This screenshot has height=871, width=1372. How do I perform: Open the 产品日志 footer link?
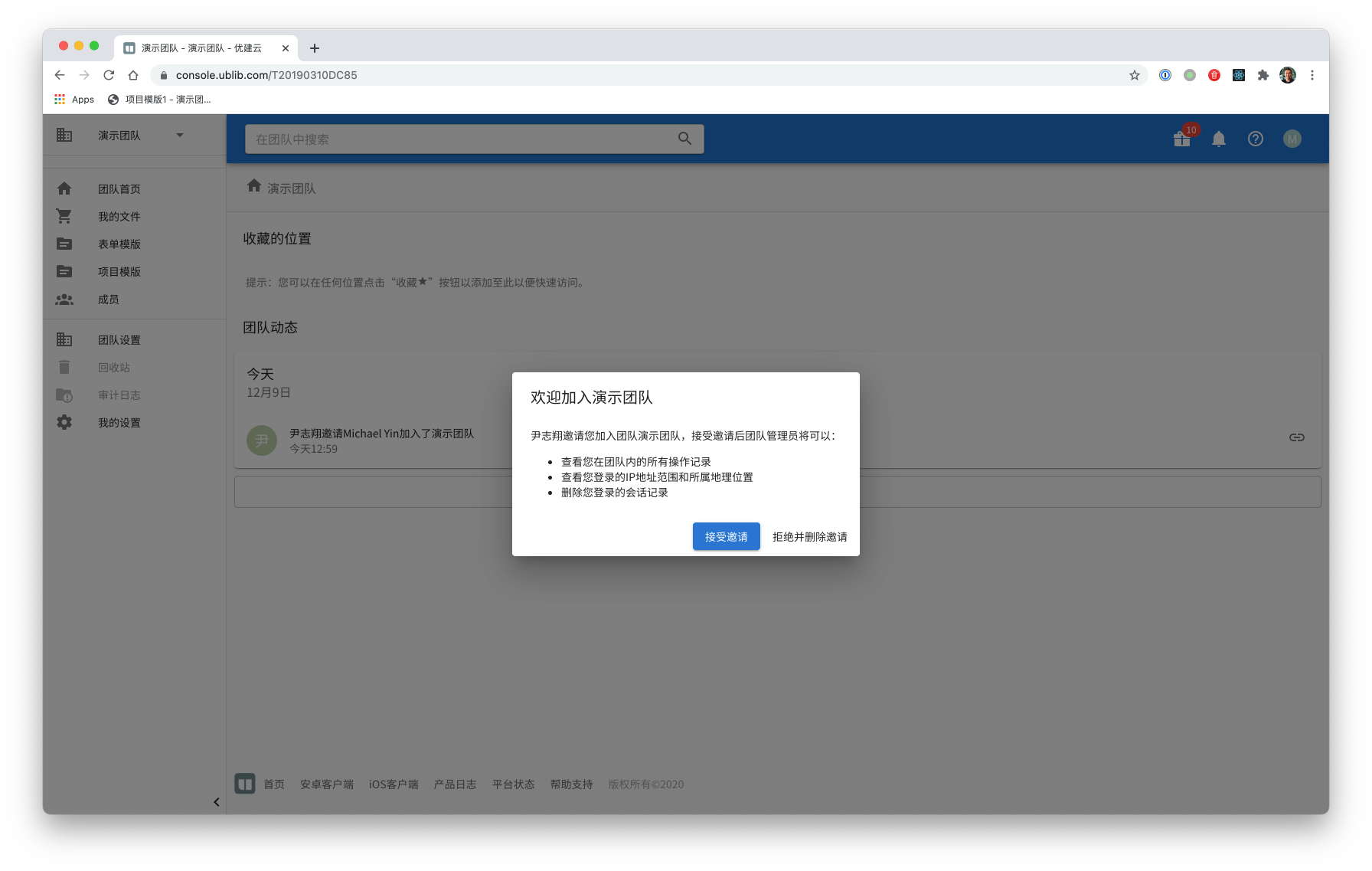coord(455,784)
